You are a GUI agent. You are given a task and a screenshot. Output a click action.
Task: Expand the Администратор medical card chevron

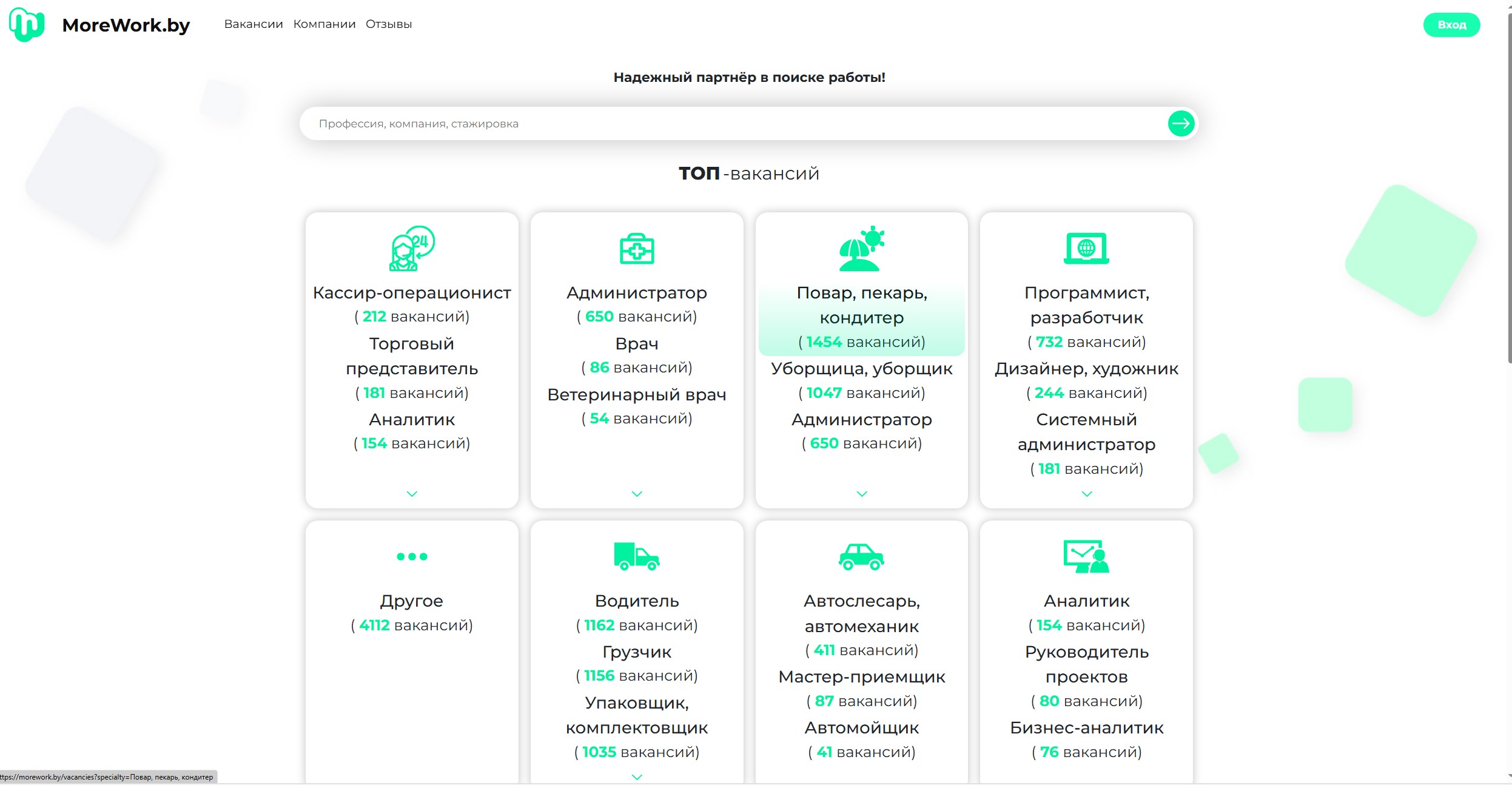(x=637, y=494)
